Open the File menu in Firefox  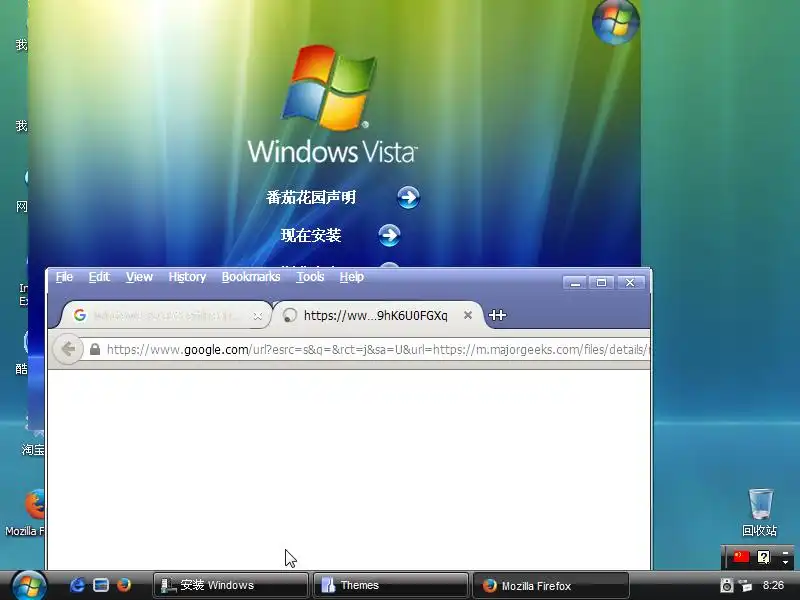64,277
